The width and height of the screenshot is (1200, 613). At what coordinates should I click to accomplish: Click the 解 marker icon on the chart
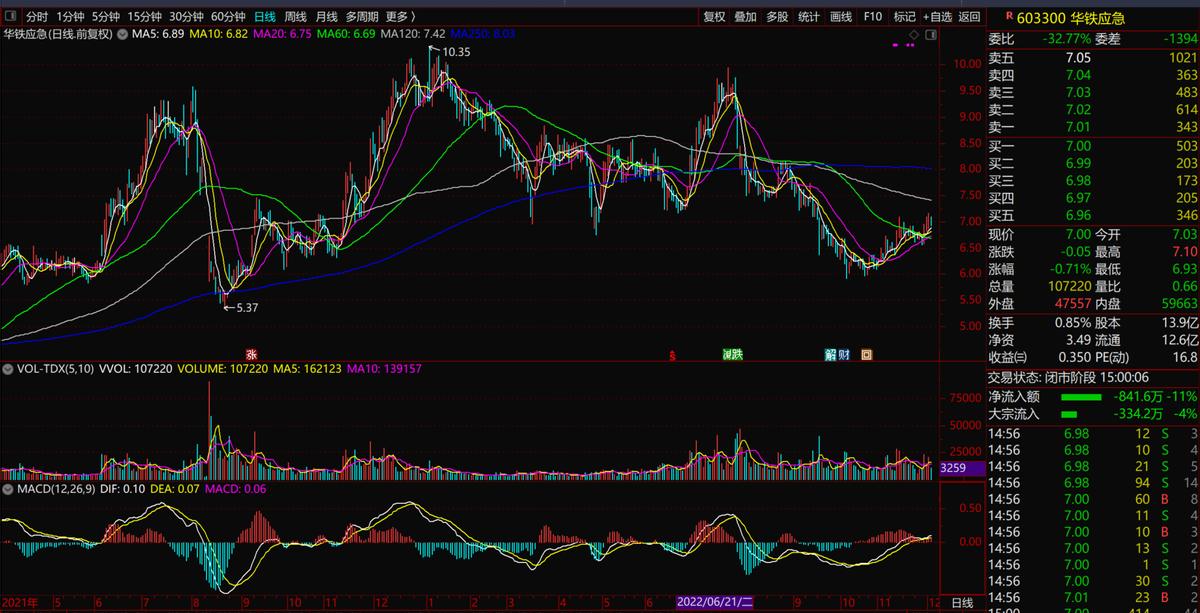click(830, 355)
